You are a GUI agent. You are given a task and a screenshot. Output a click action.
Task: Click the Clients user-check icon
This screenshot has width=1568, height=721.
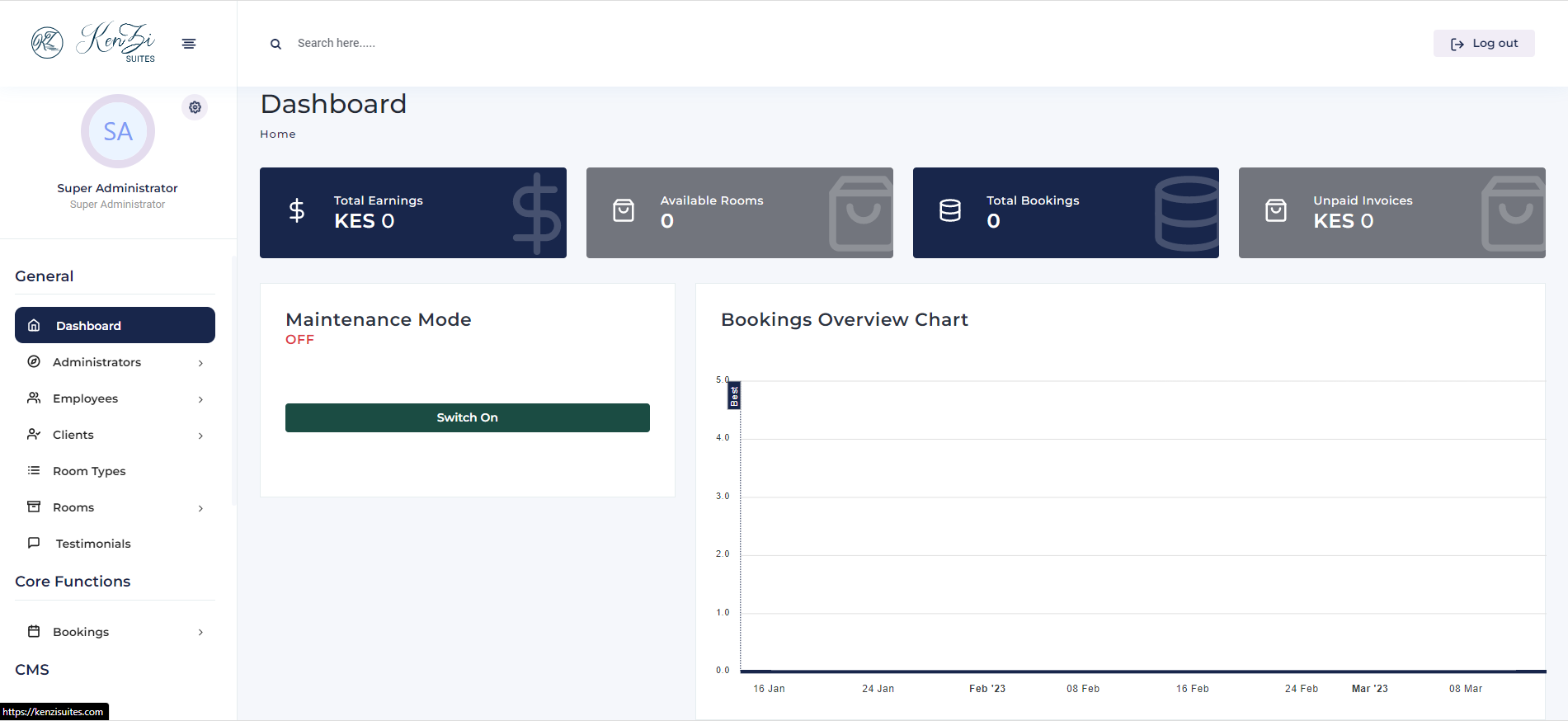tap(34, 434)
